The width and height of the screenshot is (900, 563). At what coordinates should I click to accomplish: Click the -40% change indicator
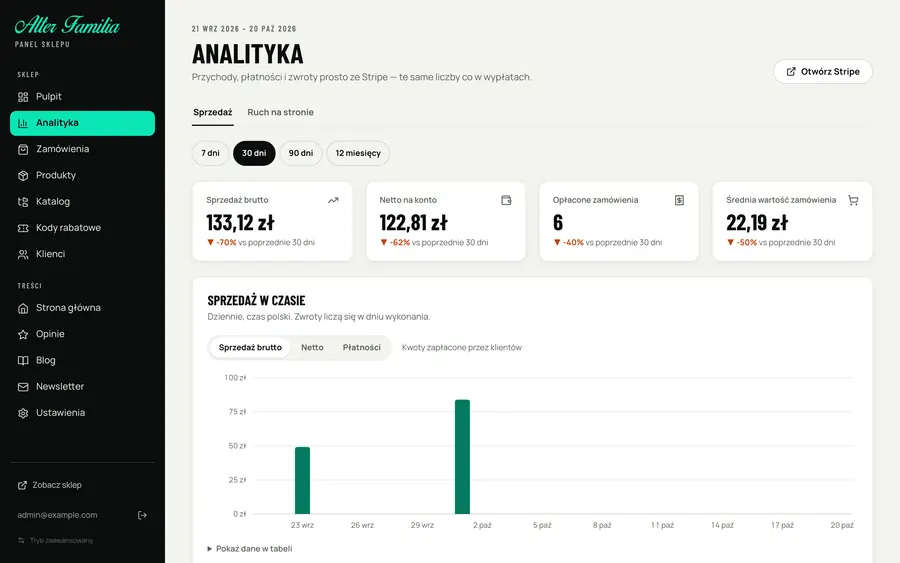coord(568,243)
